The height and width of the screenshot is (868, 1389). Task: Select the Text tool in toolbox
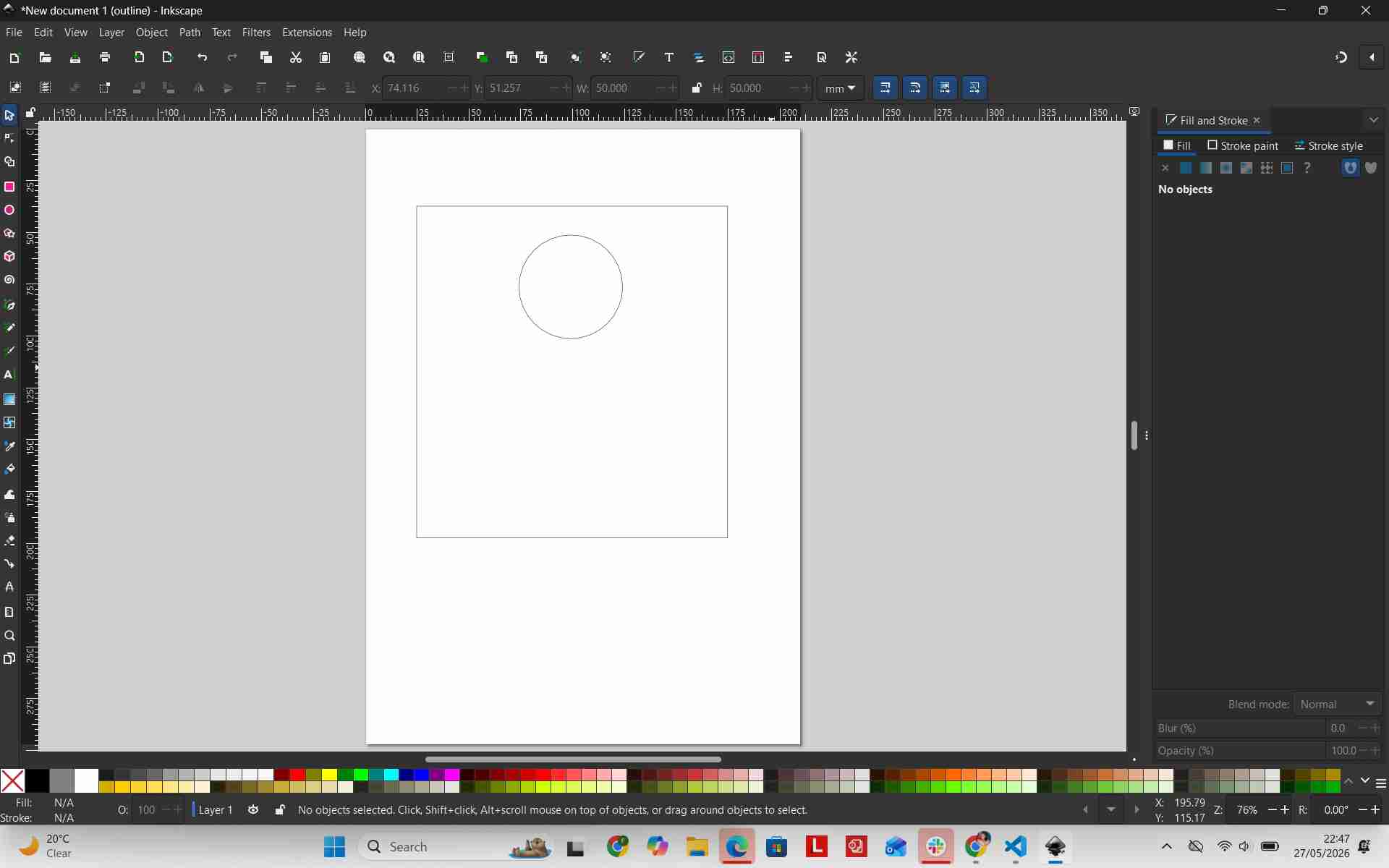[9, 375]
